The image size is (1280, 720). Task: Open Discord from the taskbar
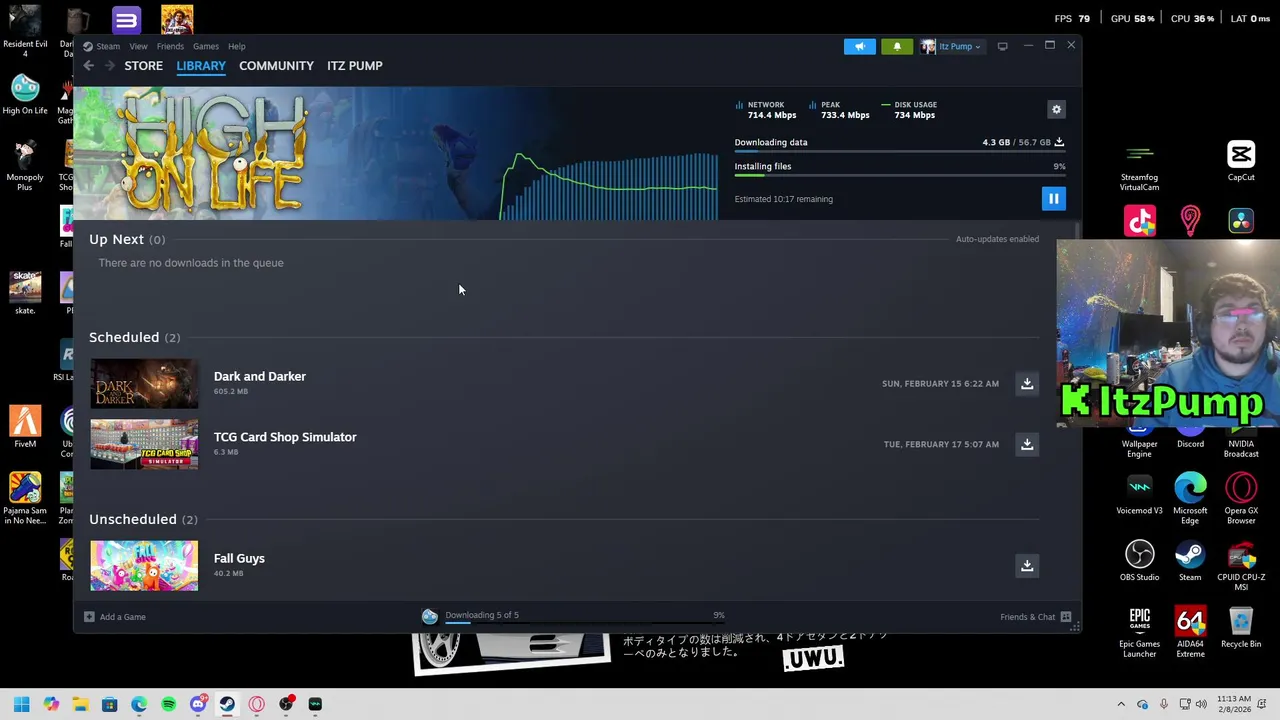[198, 704]
